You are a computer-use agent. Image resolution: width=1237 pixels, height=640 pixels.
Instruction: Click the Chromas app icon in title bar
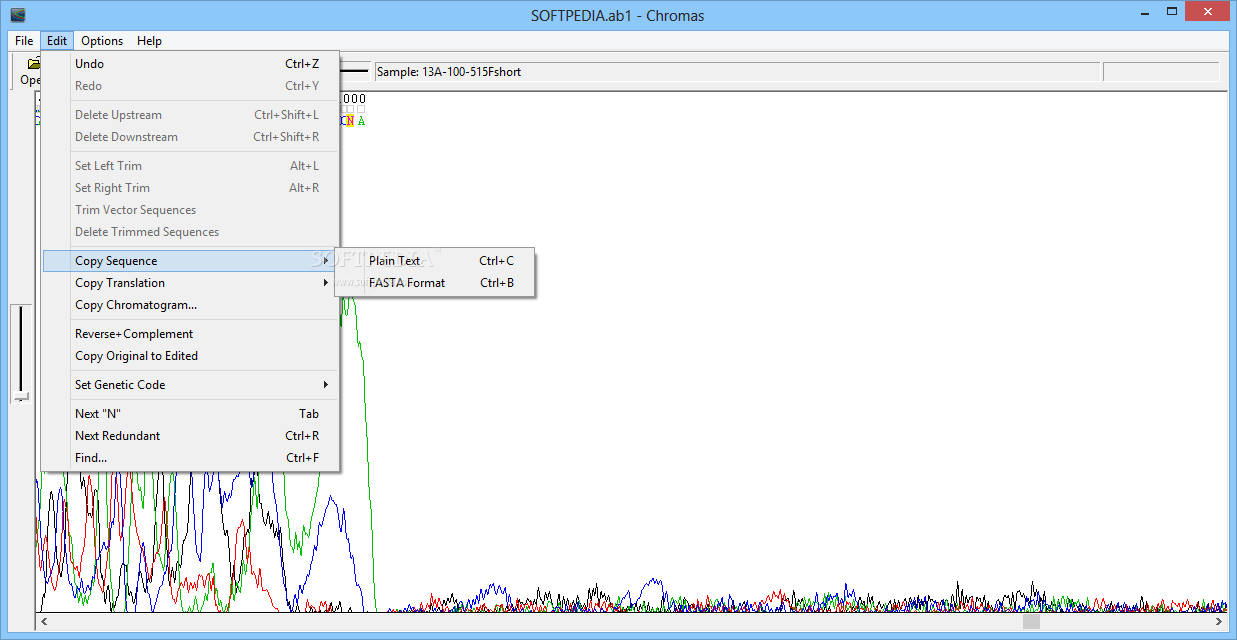click(x=18, y=15)
